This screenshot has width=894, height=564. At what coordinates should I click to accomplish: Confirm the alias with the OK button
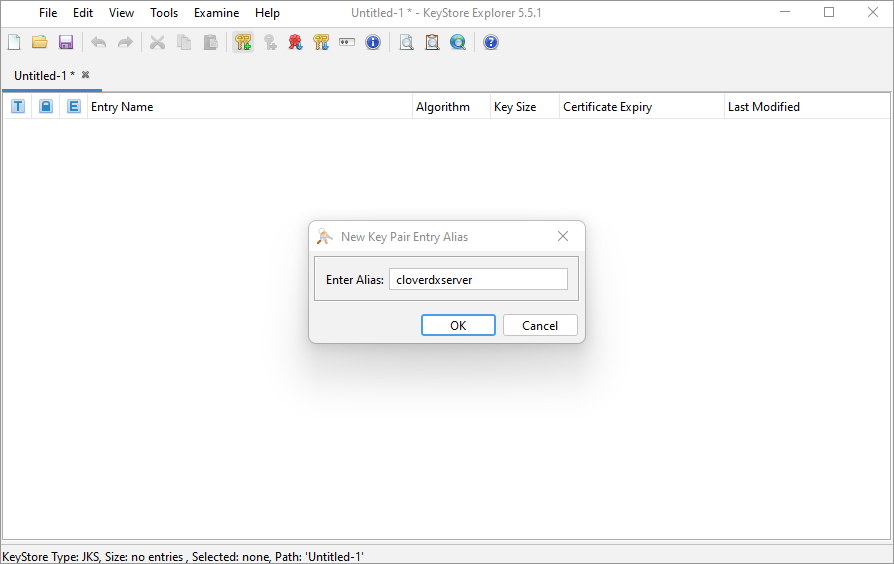[458, 325]
